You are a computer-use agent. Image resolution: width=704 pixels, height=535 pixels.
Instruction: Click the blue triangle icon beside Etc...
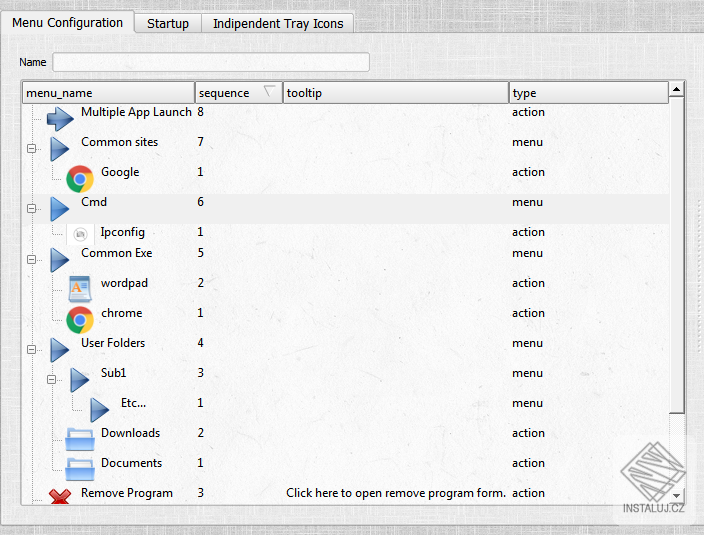point(99,410)
